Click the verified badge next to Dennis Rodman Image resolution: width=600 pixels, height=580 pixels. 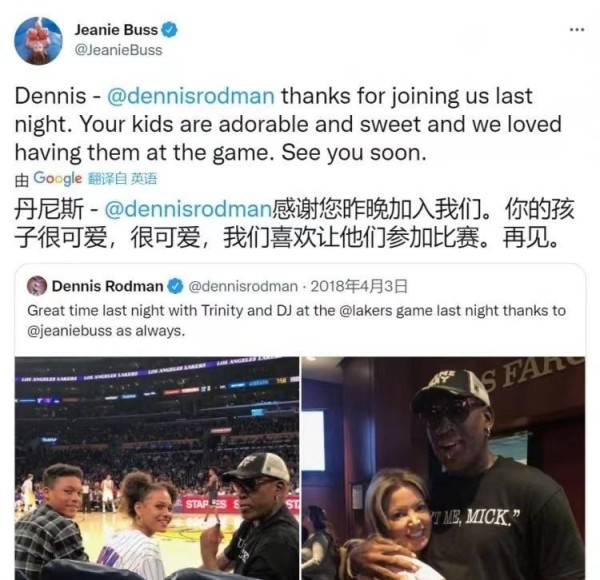176,286
